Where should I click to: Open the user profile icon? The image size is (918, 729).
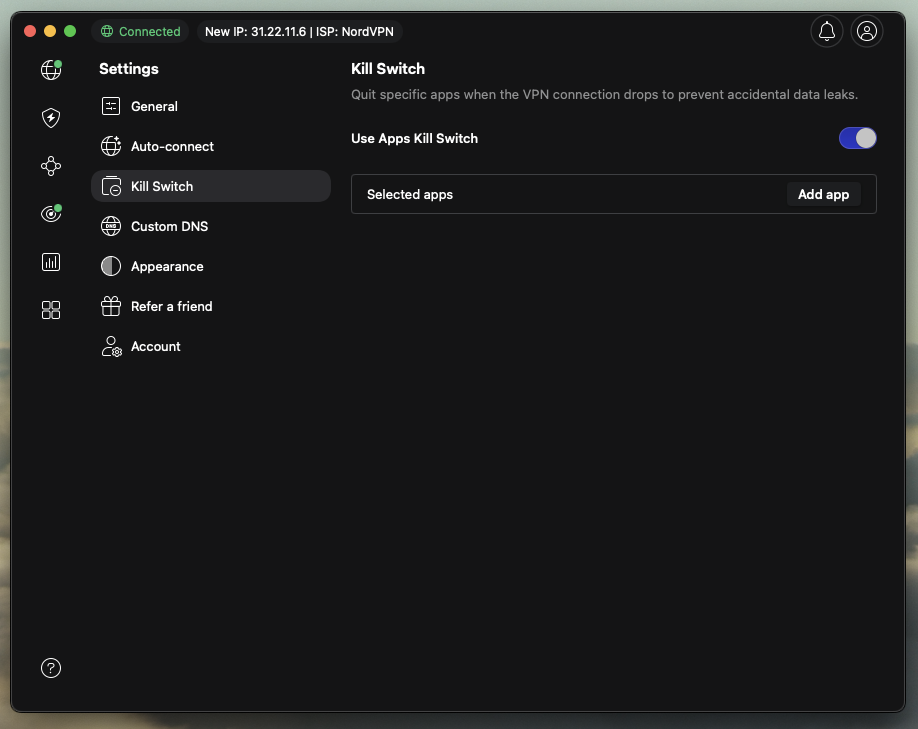tap(866, 31)
